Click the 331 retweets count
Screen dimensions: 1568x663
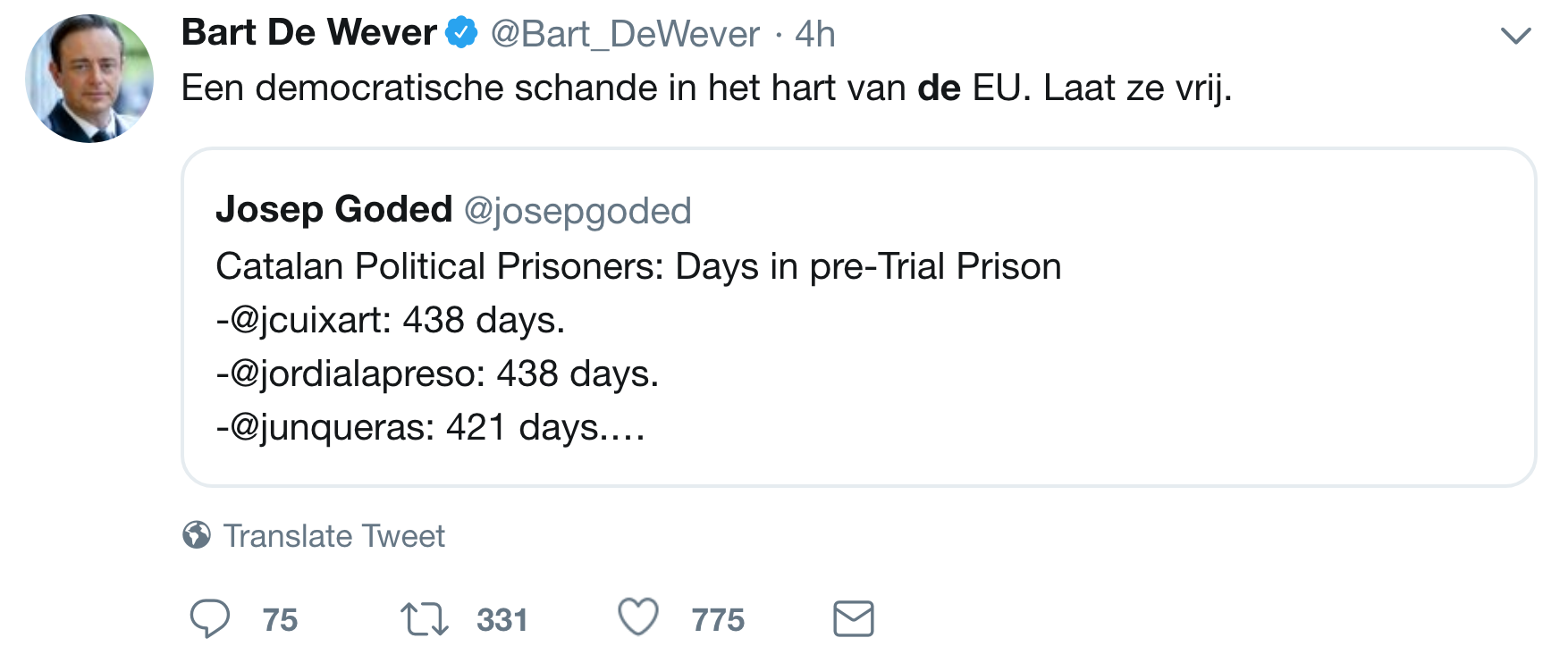tap(502, 619)
